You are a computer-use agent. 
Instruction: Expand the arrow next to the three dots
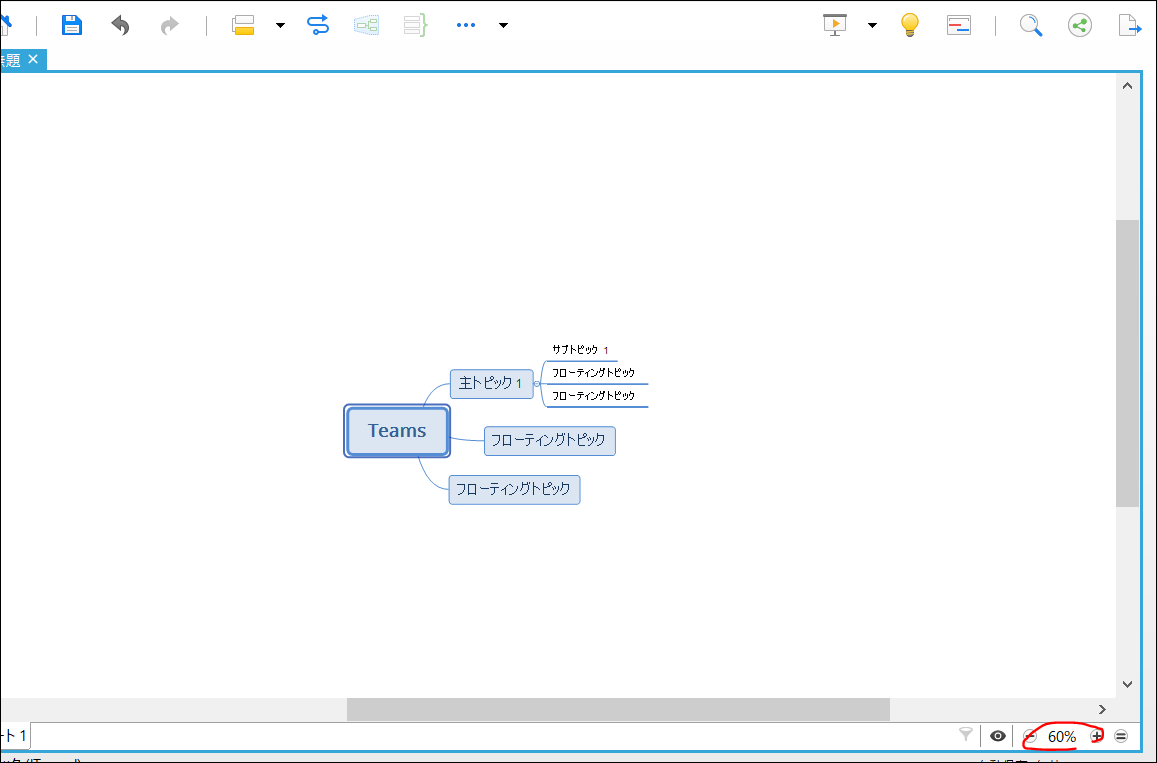pos(503,25)
